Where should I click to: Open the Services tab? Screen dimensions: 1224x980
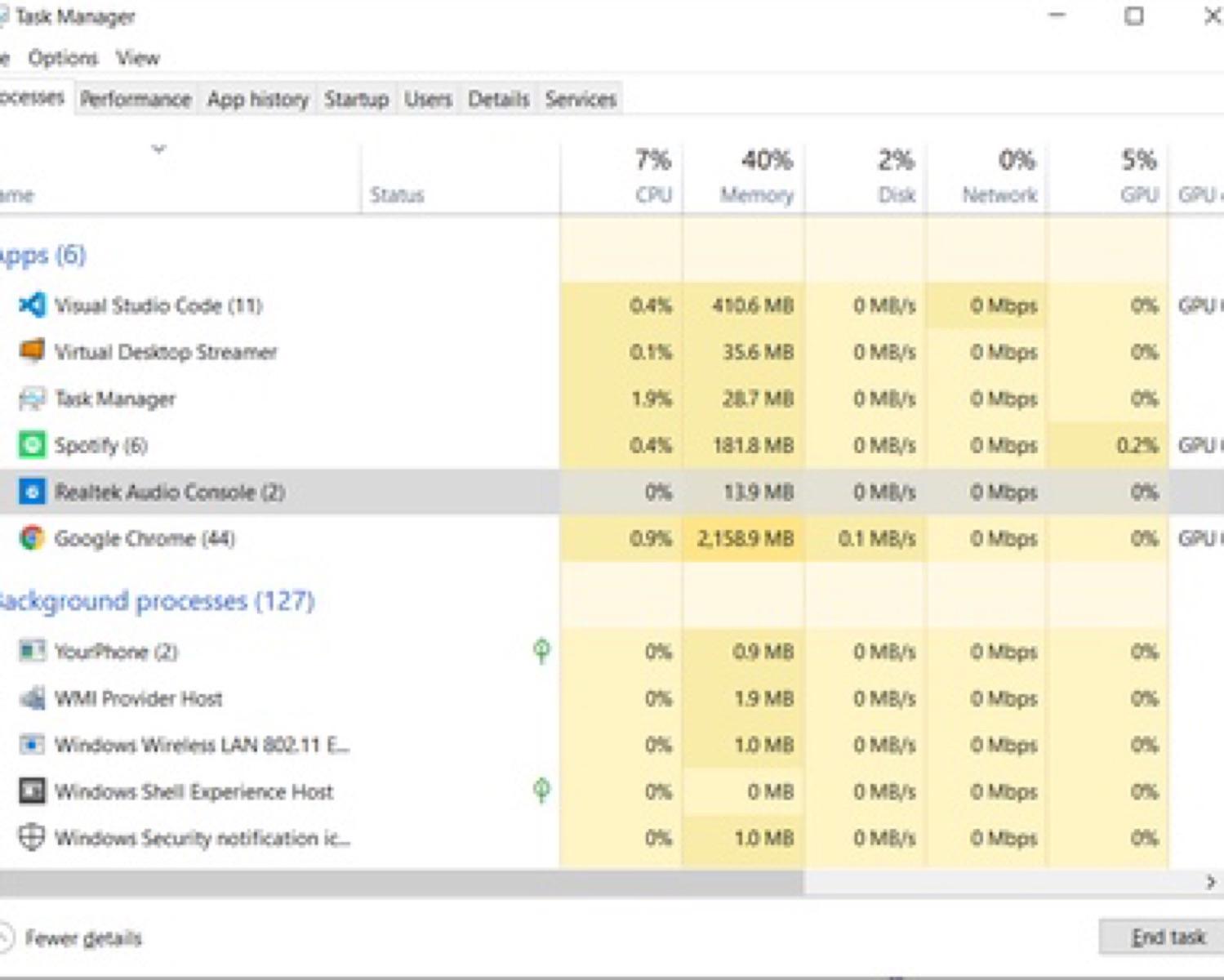[581, 99]
